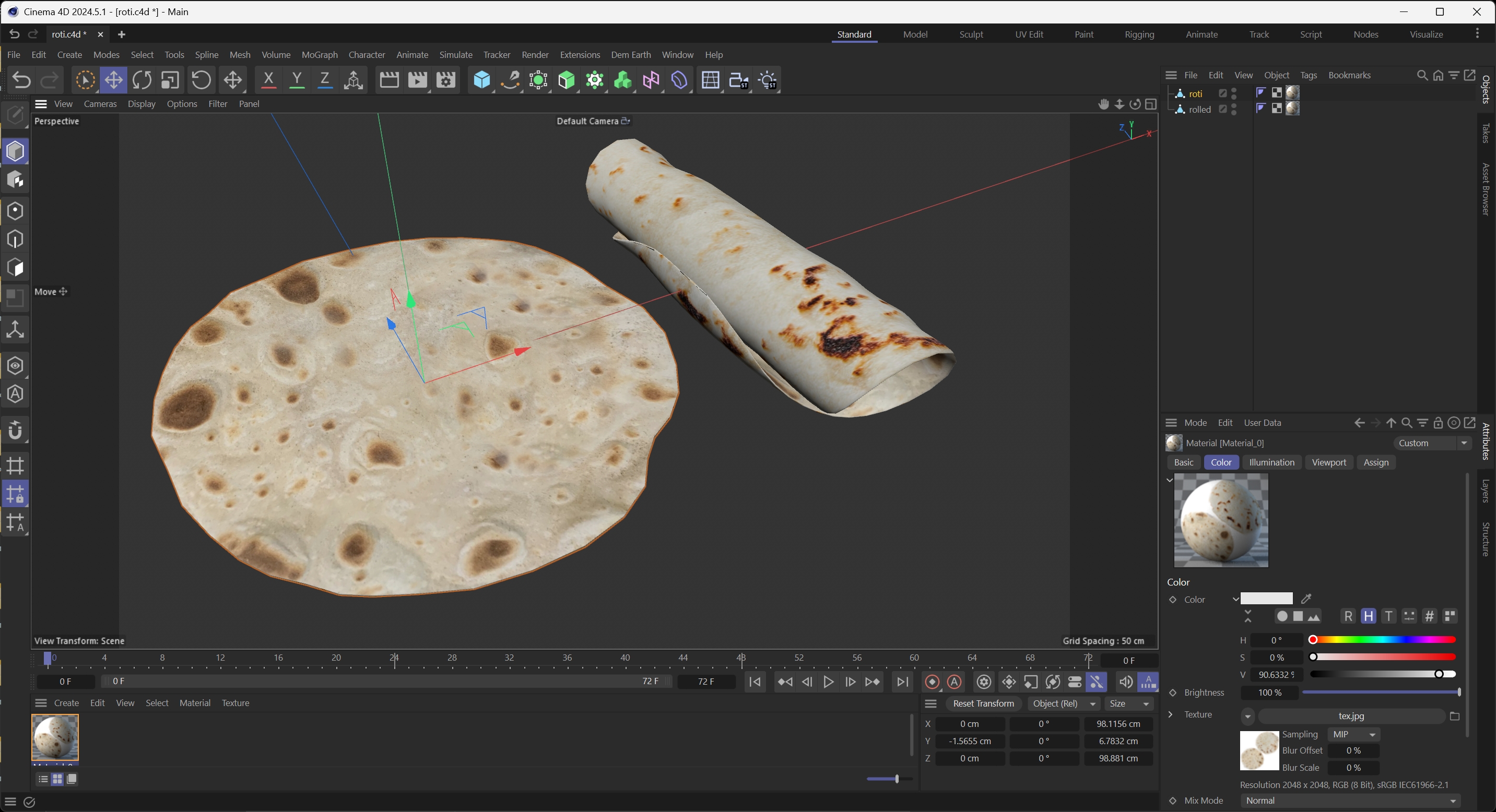Open the Mix Mode Normal dropdown
This screenshot has height=812, width=1496.
tap(1352, 801)
